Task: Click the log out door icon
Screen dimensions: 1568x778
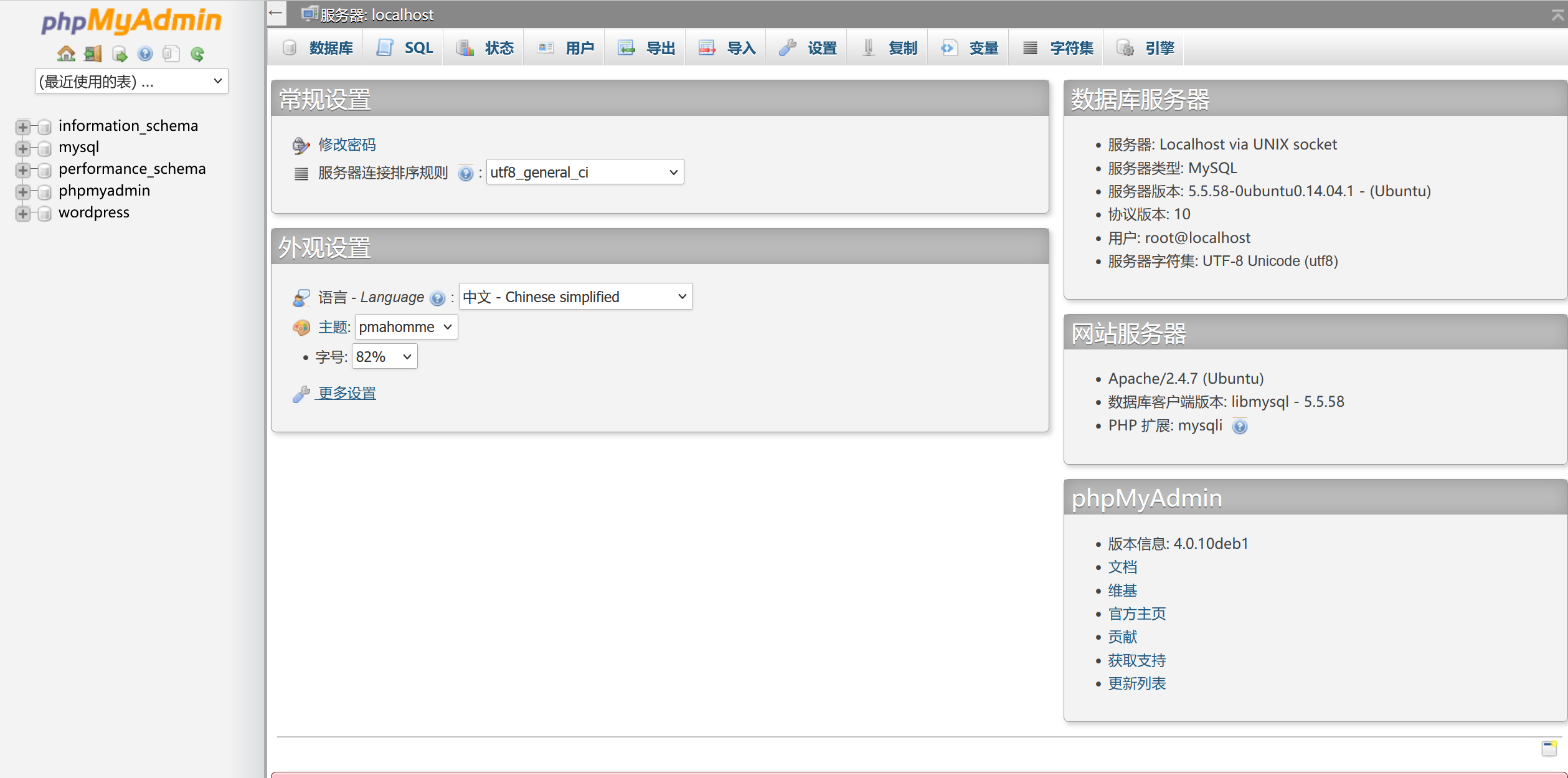Action: [x=93, y=54]
